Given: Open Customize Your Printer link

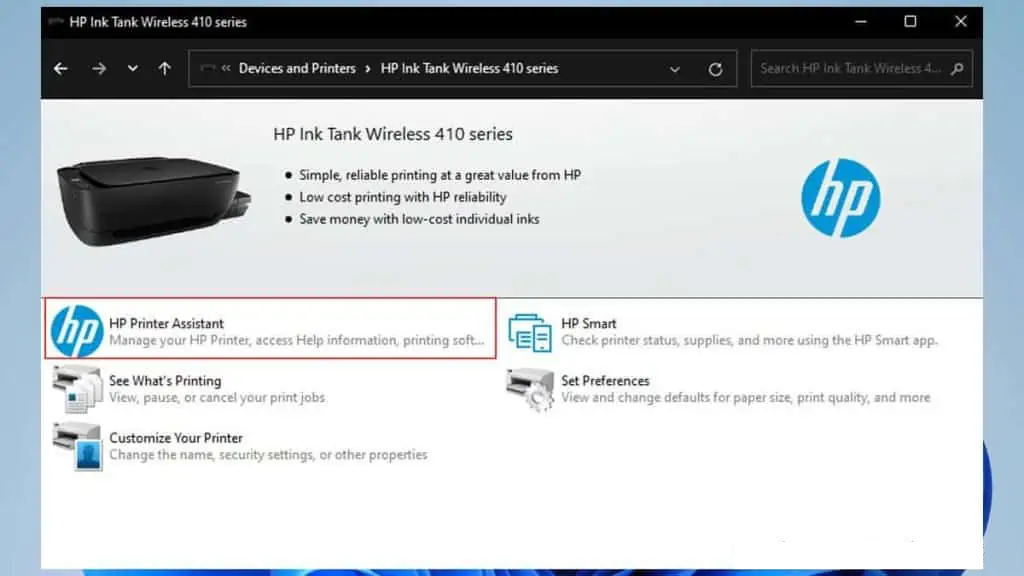Looking at the screenshot, I should click(176, 438).
